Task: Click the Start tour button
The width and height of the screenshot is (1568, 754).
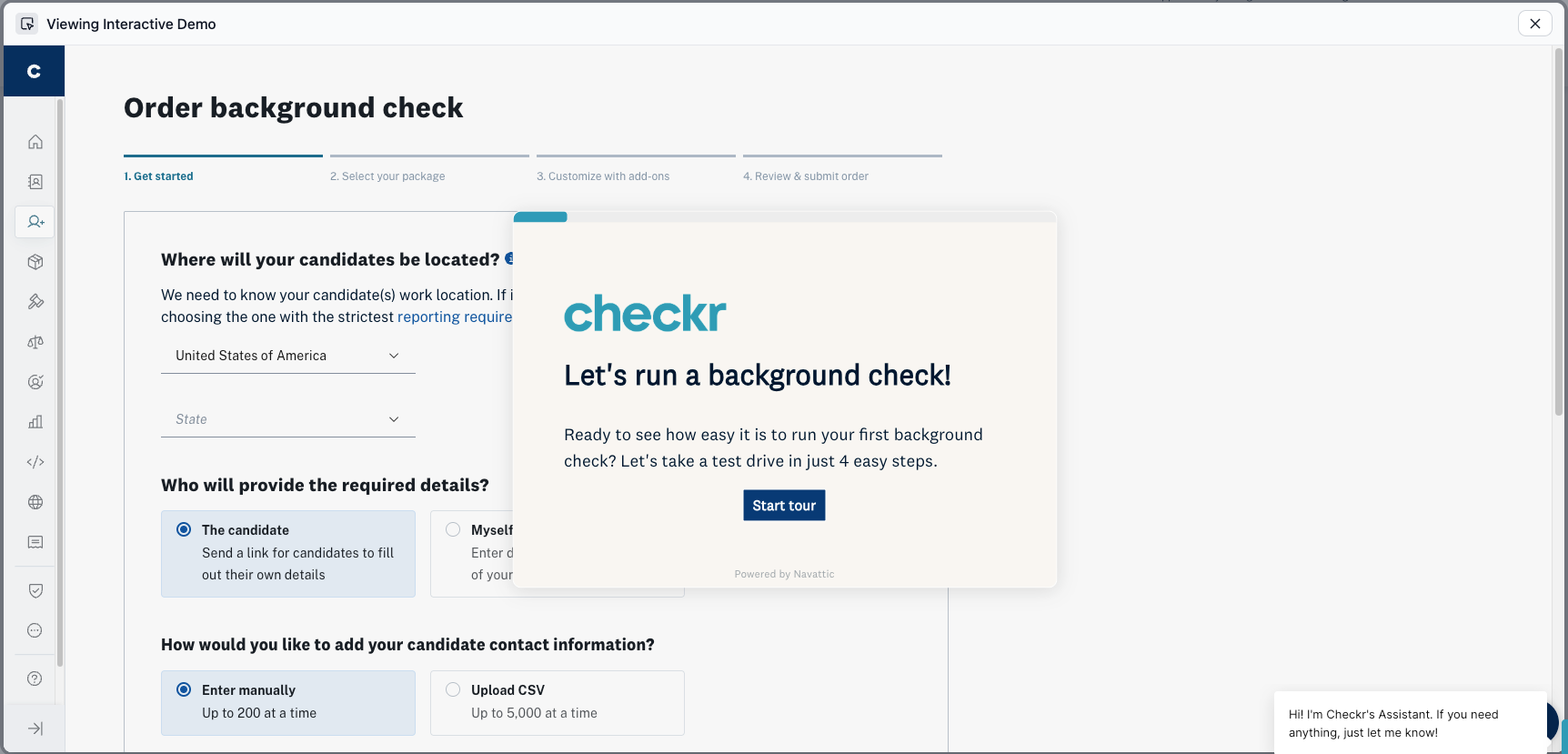Action: (784, 506)
